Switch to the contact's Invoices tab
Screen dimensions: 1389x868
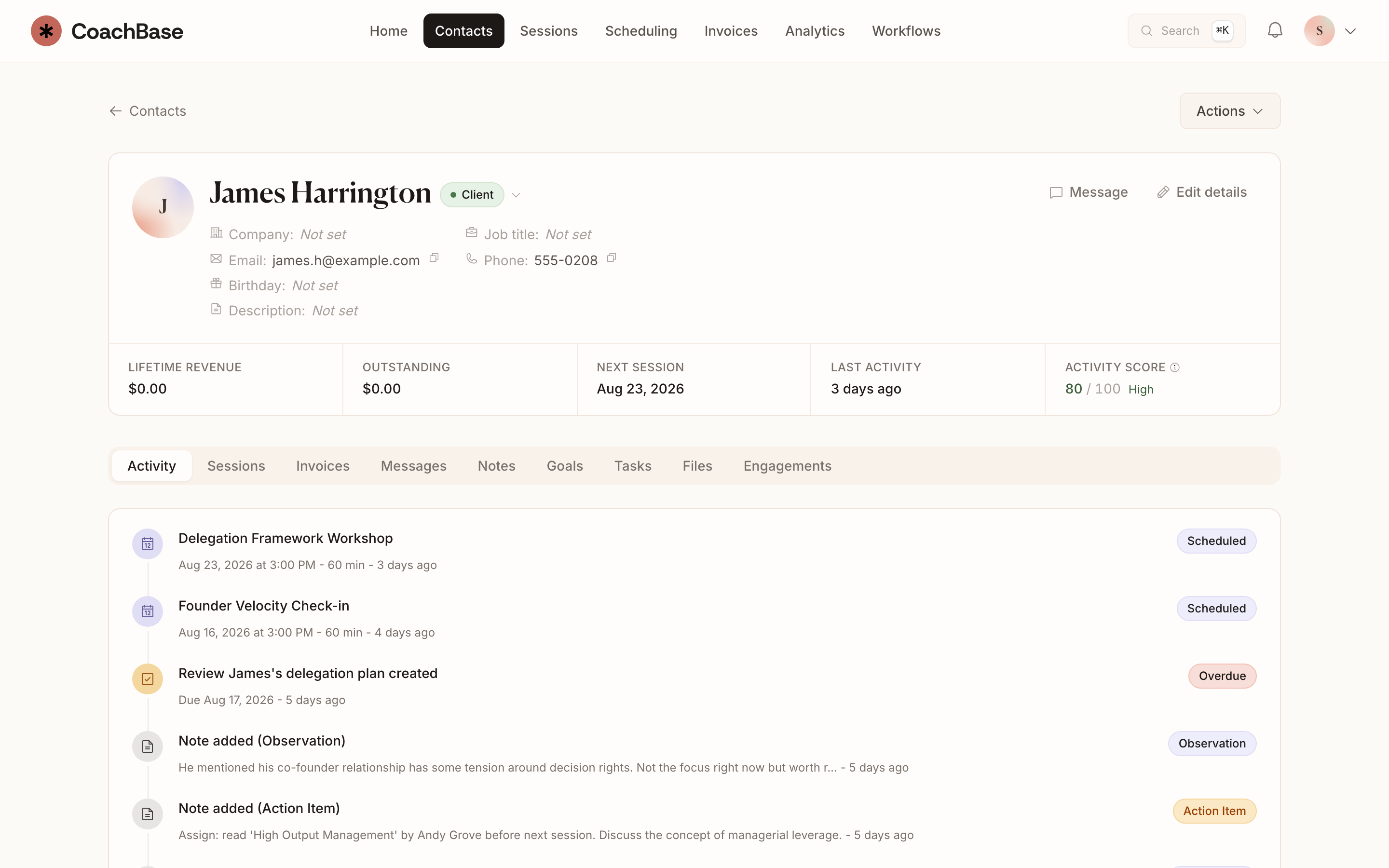point(323,465)
